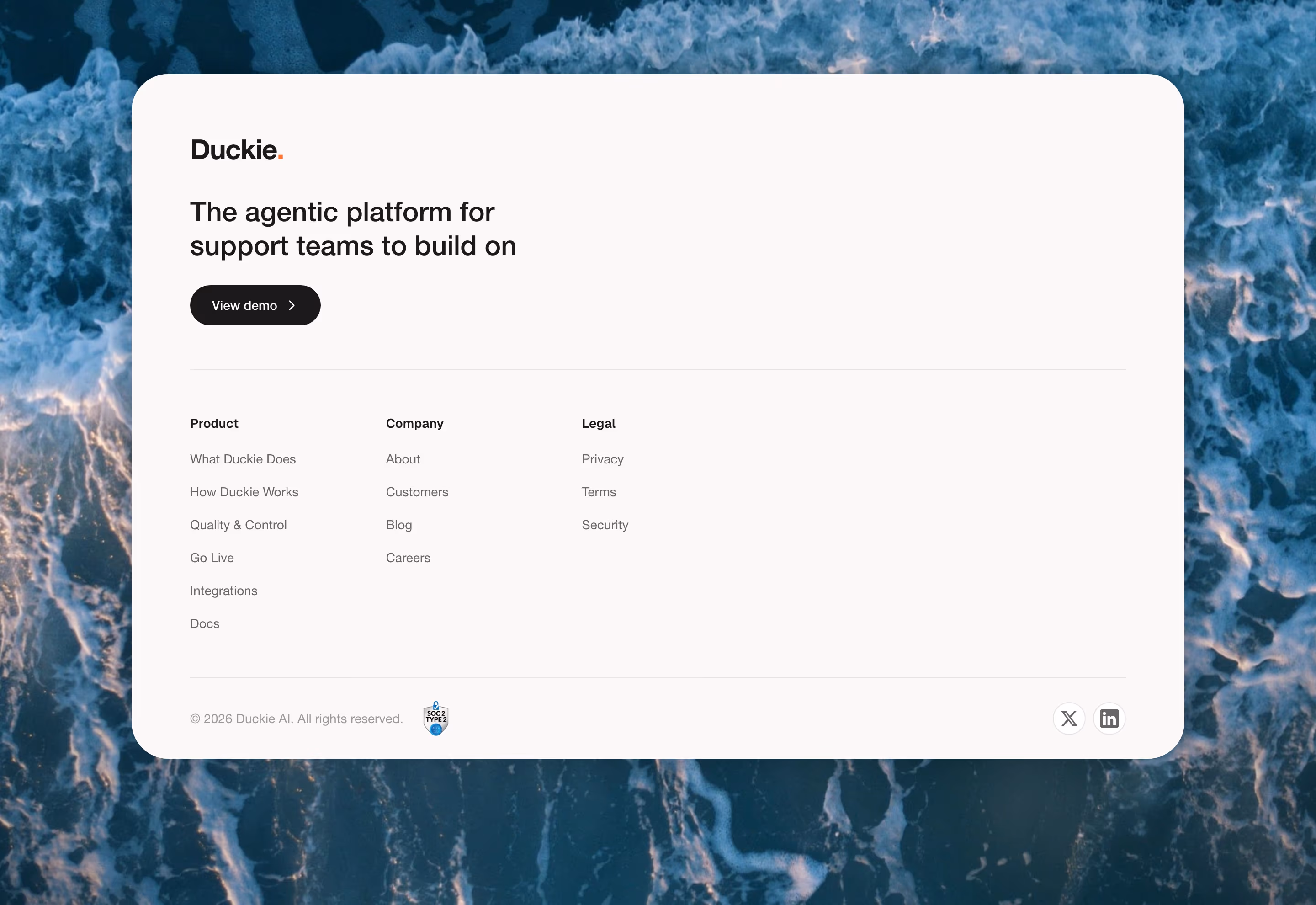Open the What Duckie Does link
Viewport: 1316px width, 905px height.
pyautogui.click(x=243, y=459)
